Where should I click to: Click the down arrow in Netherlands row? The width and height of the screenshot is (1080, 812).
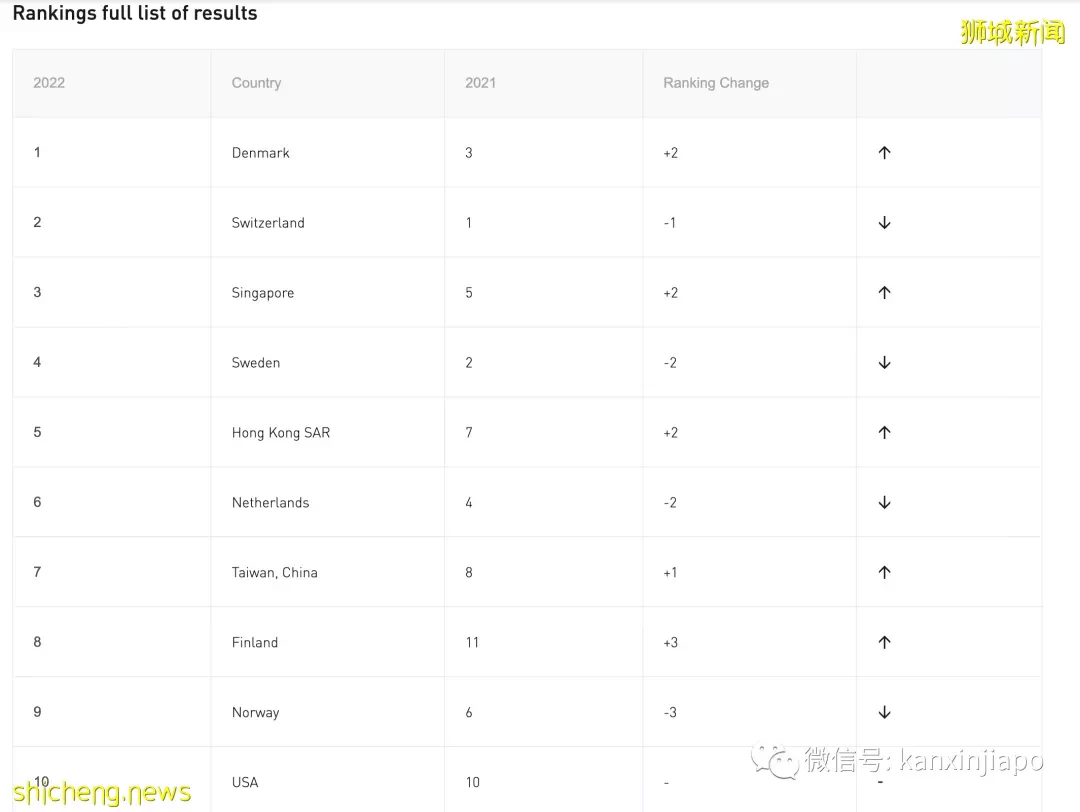[x=884, y=503]
